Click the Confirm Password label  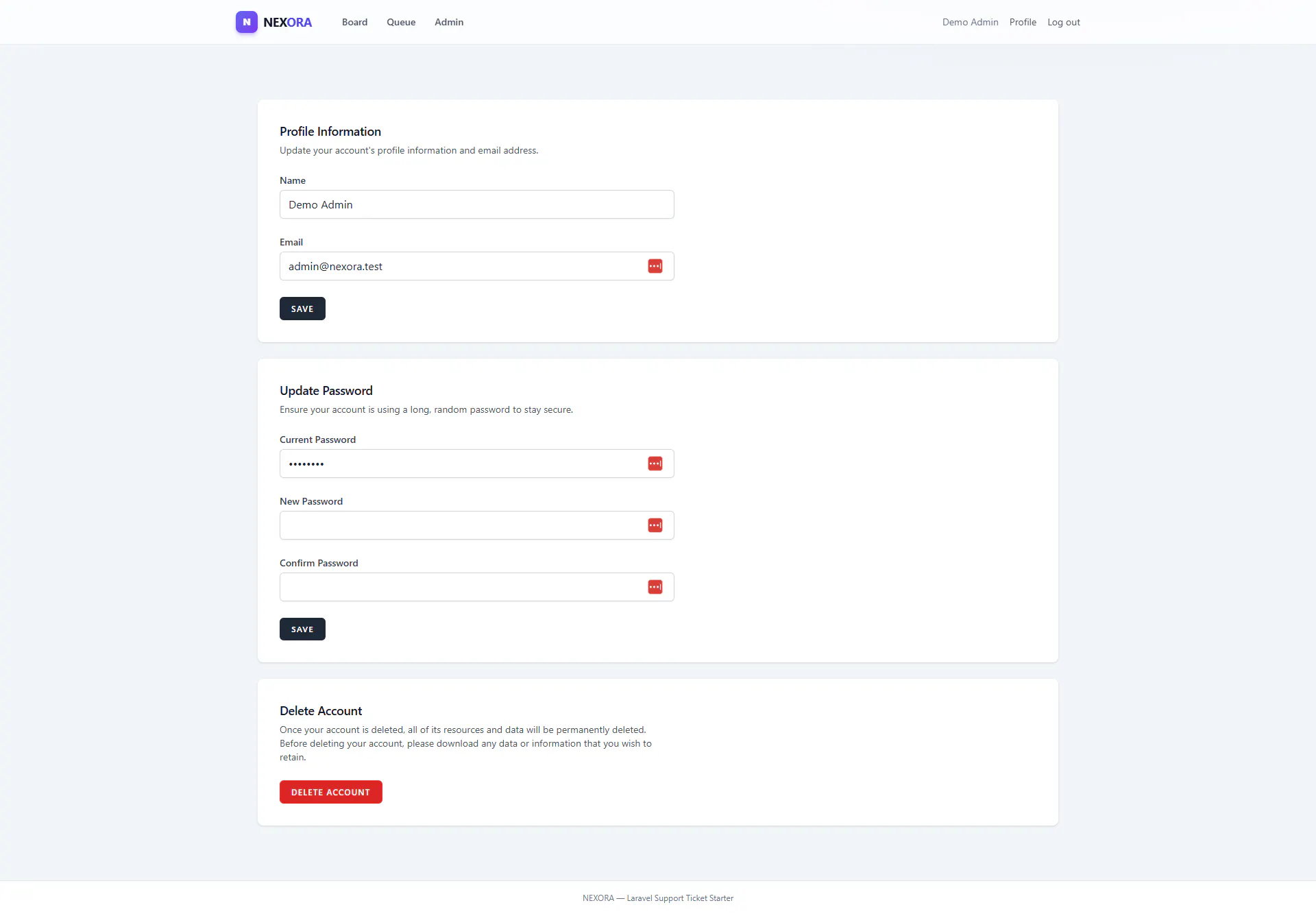319,563
